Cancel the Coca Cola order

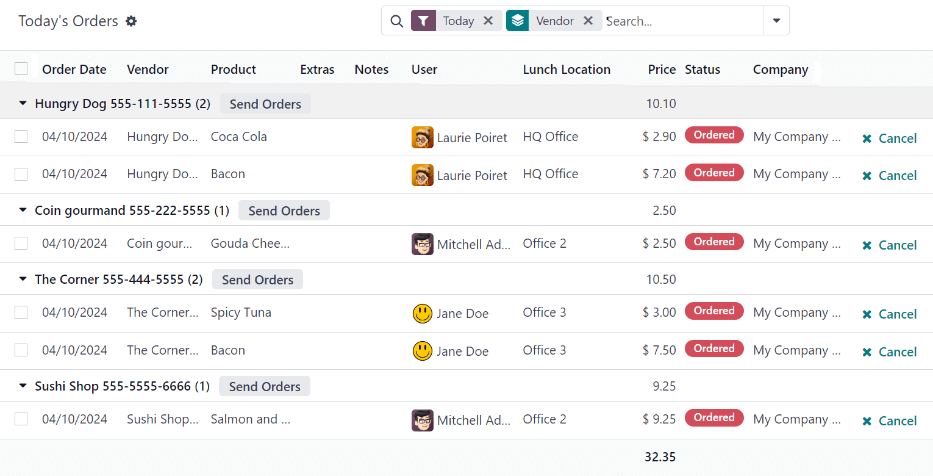[889, 138]
